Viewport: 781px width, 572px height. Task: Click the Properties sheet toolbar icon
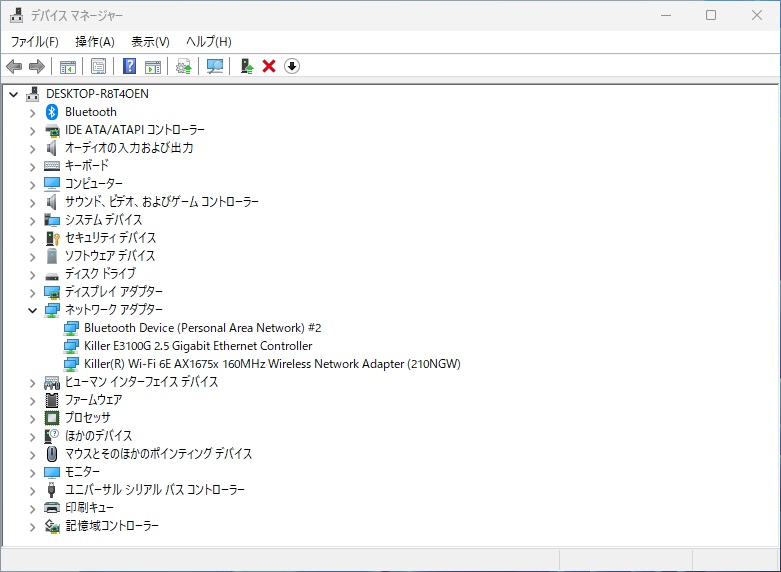point(98,66)
